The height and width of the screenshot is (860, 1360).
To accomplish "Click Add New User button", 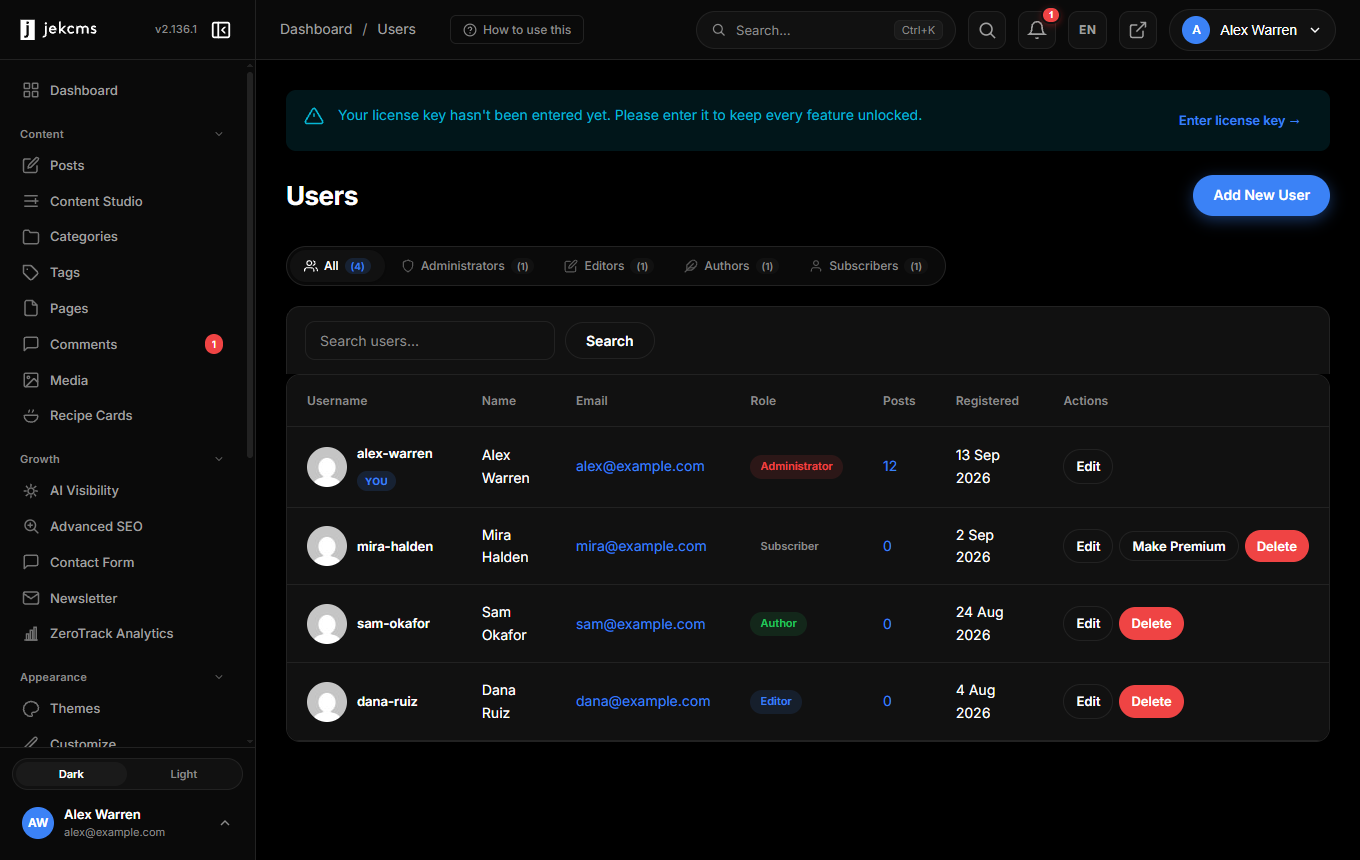I will coord(1261,196).
